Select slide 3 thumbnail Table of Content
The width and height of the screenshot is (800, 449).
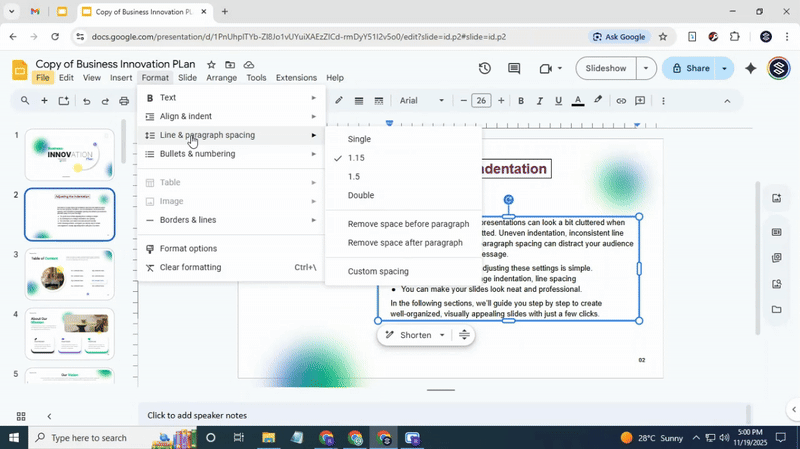pos(69,274)
